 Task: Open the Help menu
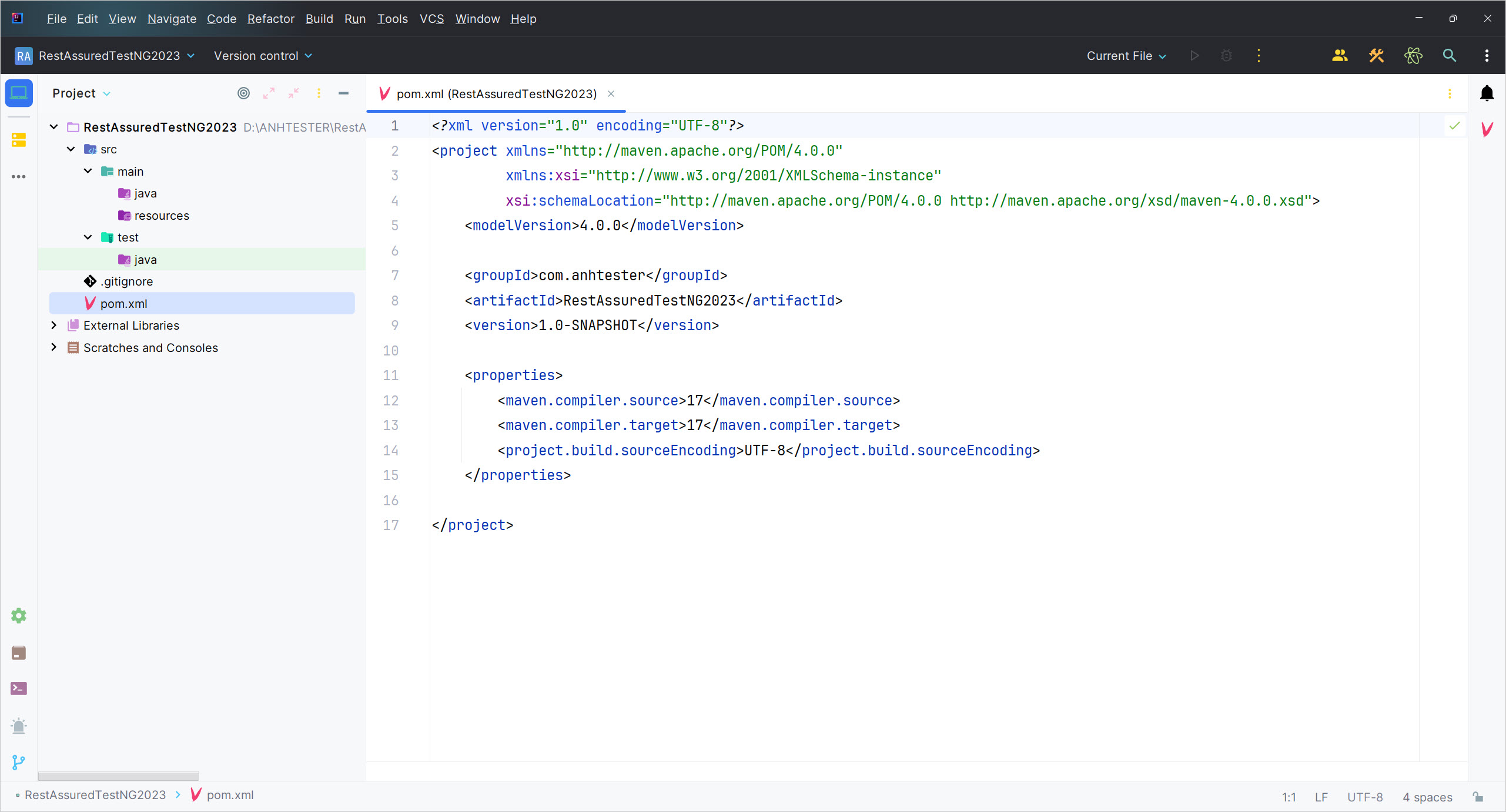pos(523,19)
